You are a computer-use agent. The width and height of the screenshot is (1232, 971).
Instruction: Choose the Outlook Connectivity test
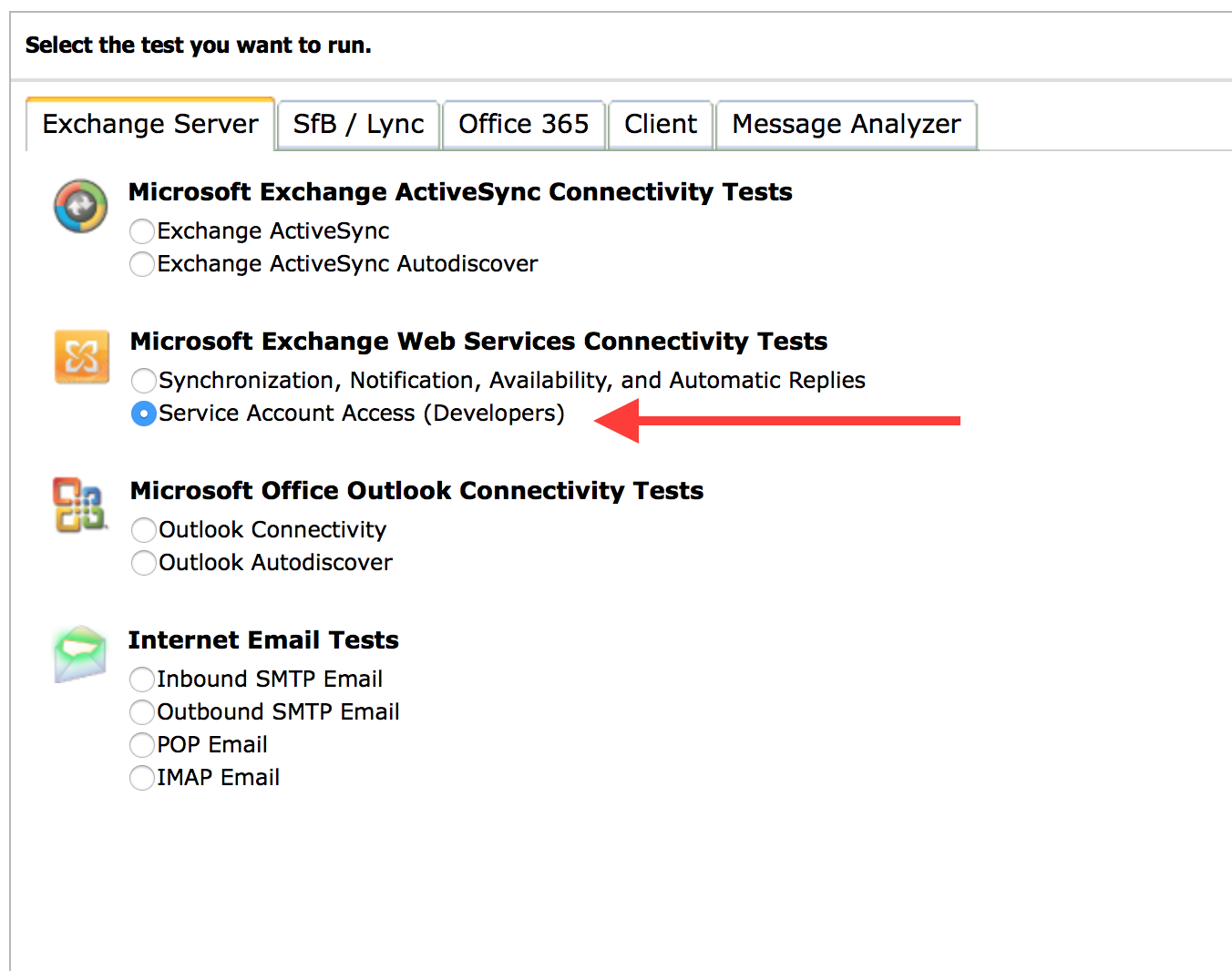click(143, 530)
